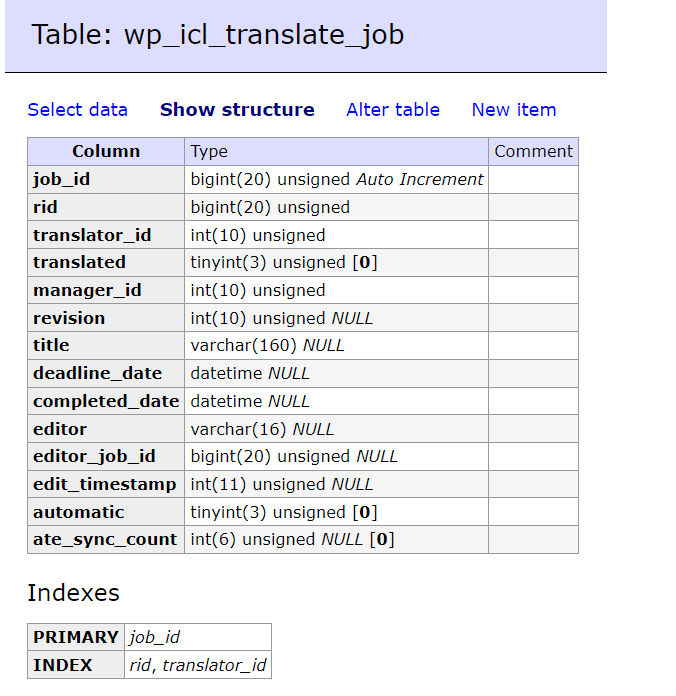
Task: Click the deadline_date column name
Action: pyautogui.click(x=98, y=373)
